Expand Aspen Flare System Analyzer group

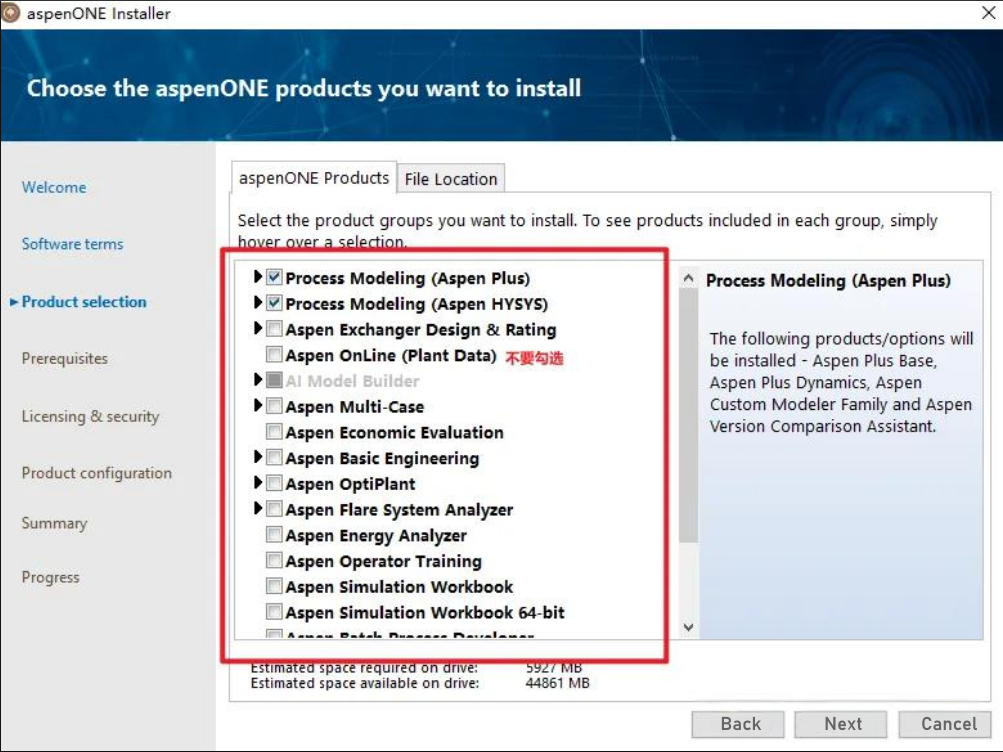(x=258, y=508)
